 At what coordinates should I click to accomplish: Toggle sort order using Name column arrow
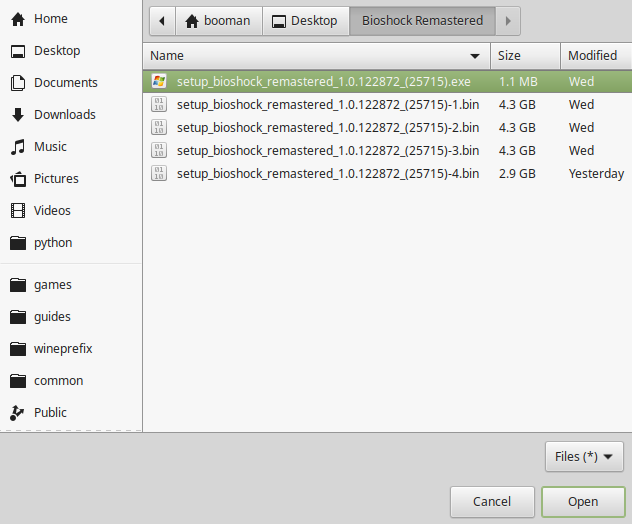475,56
